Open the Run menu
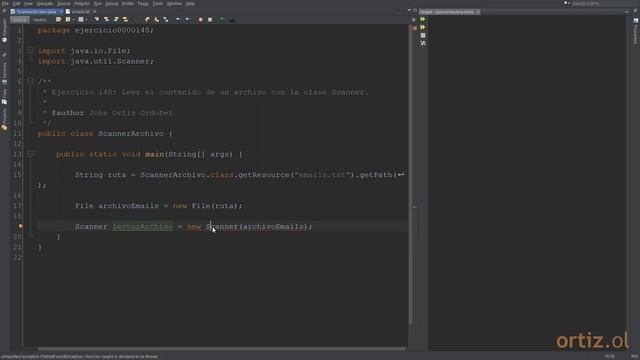 pos(98,4)
